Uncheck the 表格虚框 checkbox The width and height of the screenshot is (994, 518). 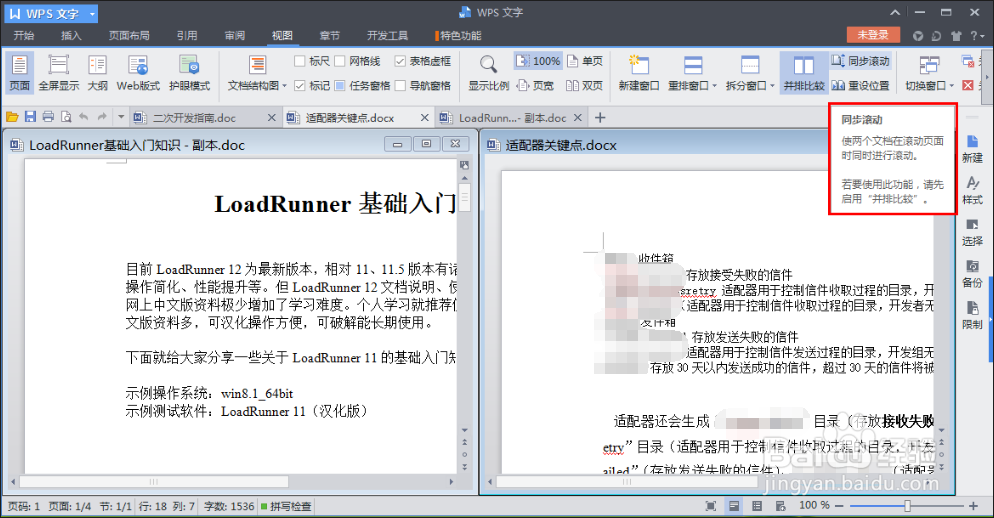click(400, 61)
